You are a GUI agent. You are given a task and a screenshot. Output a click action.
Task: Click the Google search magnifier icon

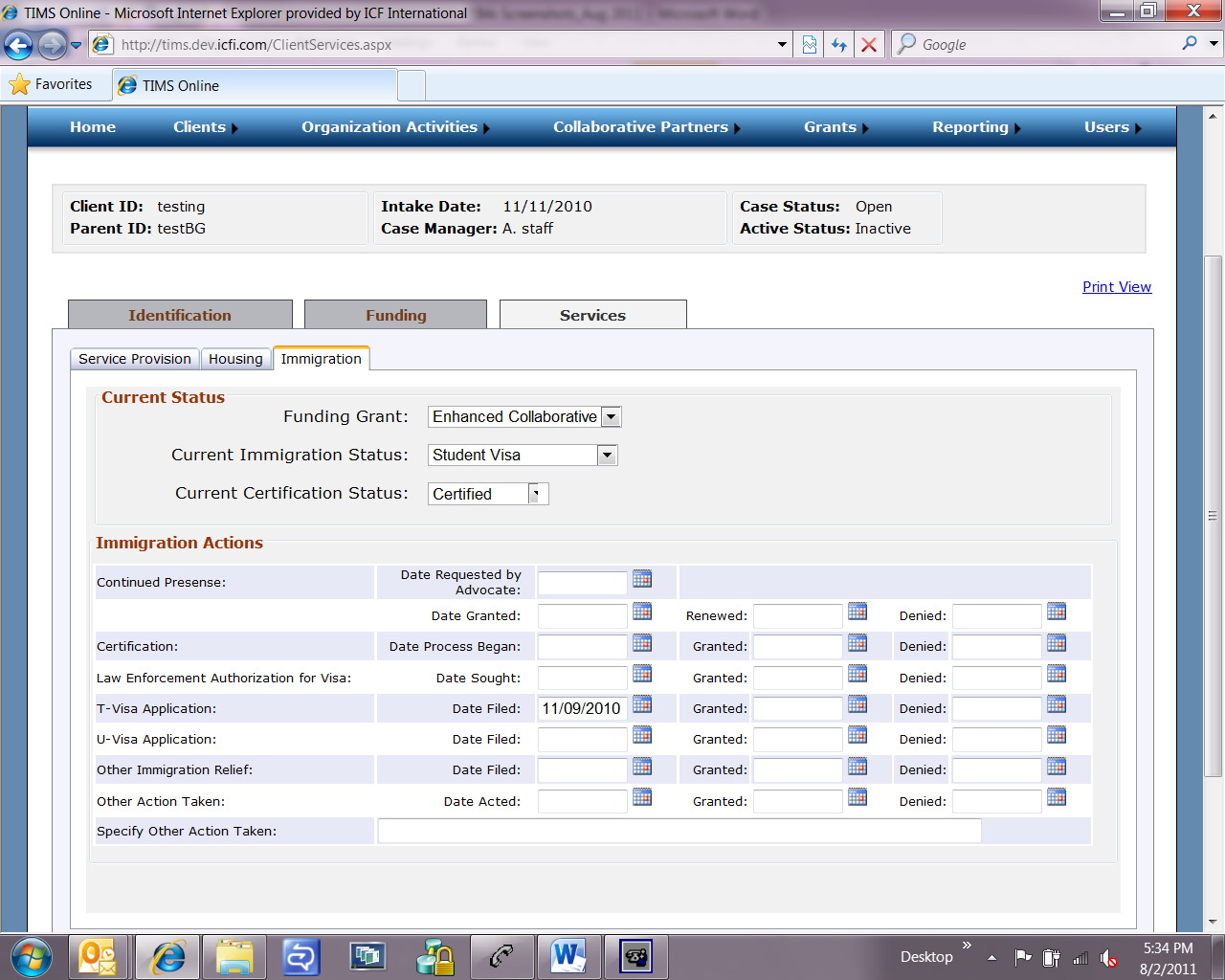(x=1190, y=43)
